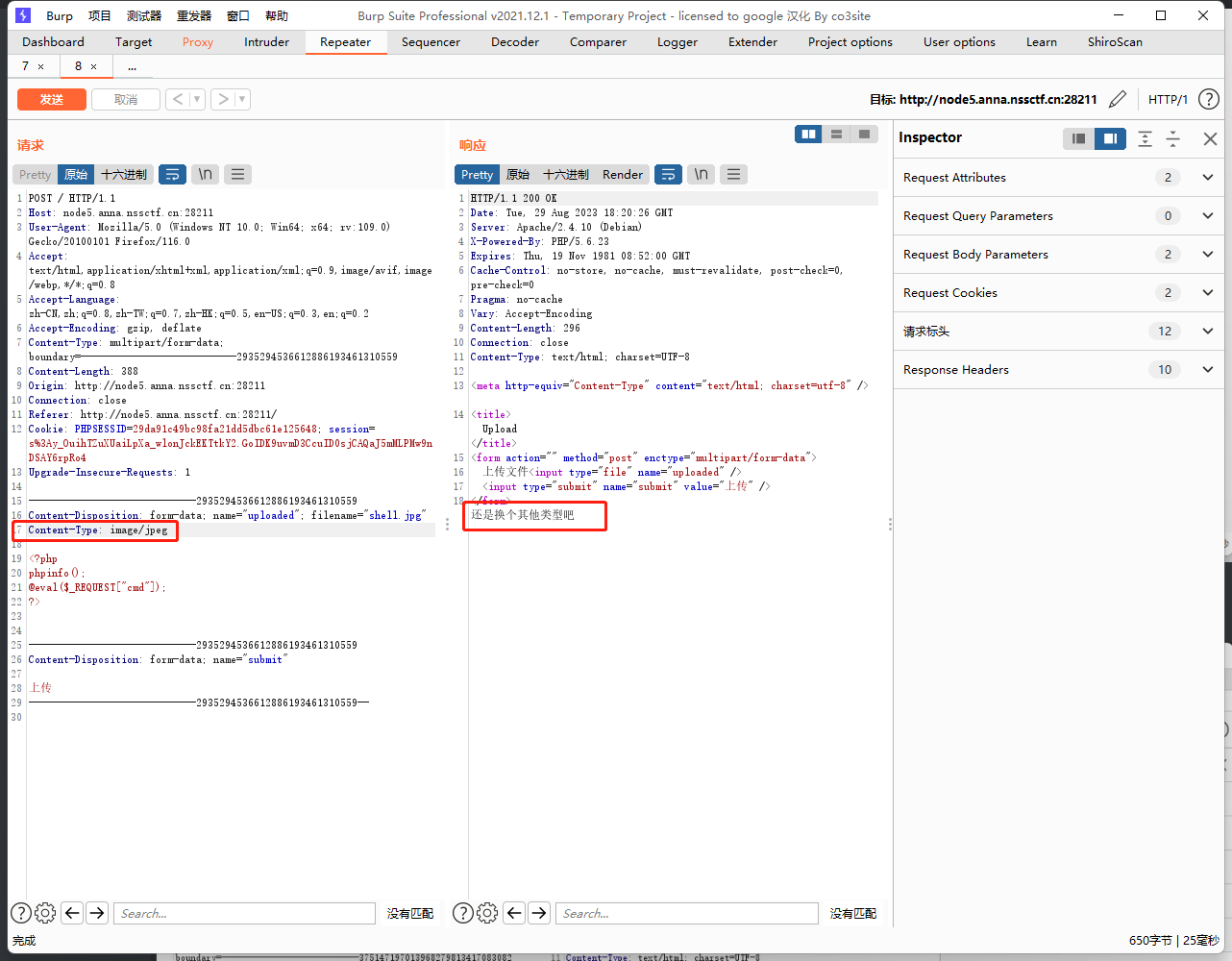This screenshot has width=1232, height=961.
Task: Open request pane hamburger menu
Action: click(237, 174)
